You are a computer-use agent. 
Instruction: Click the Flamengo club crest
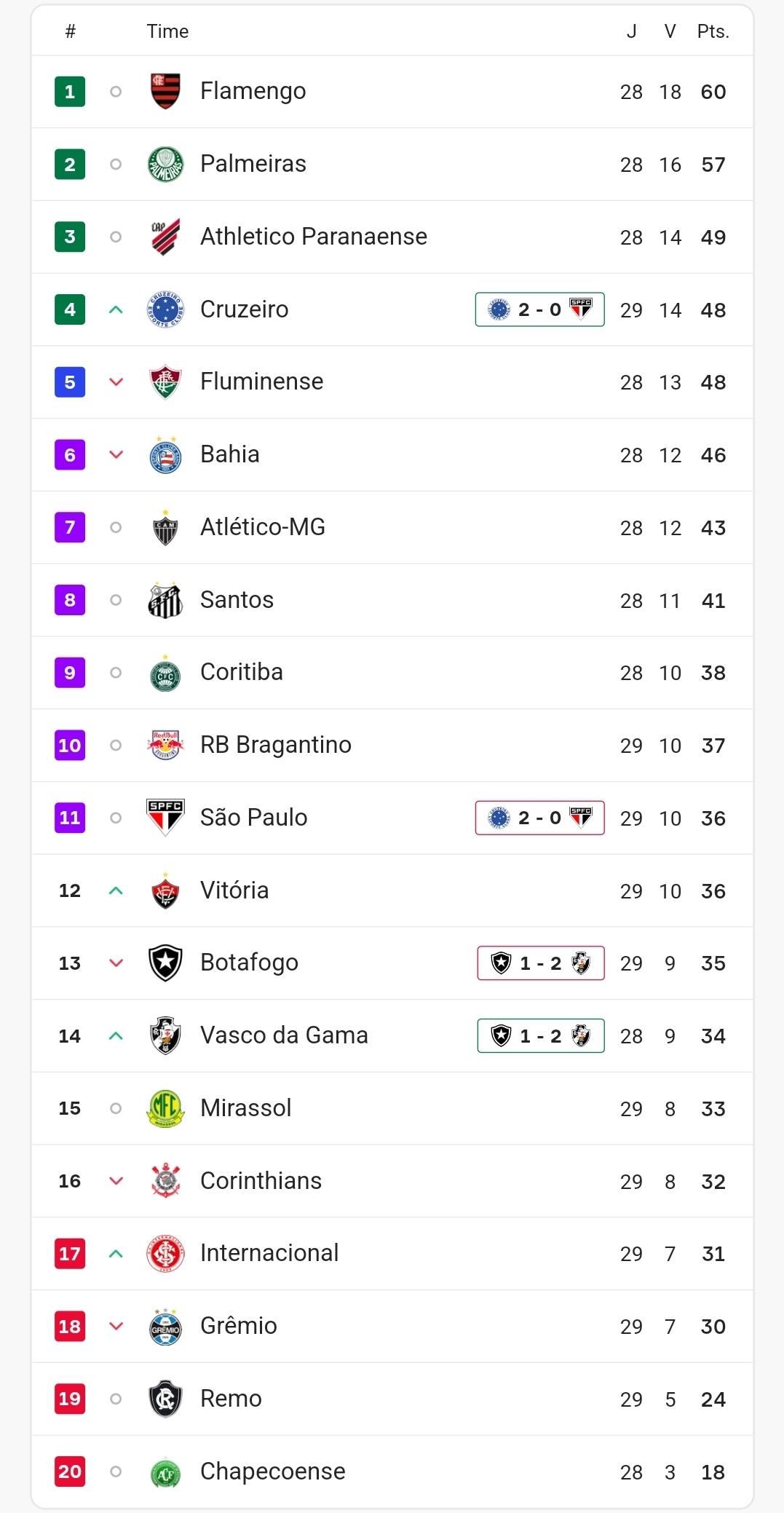tap(165, 91)
